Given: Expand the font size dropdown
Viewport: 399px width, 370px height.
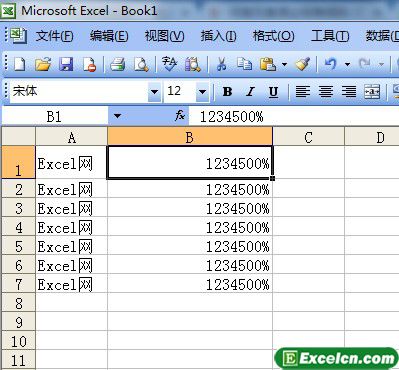Looking at the screenshot, I should coord(202,91).
